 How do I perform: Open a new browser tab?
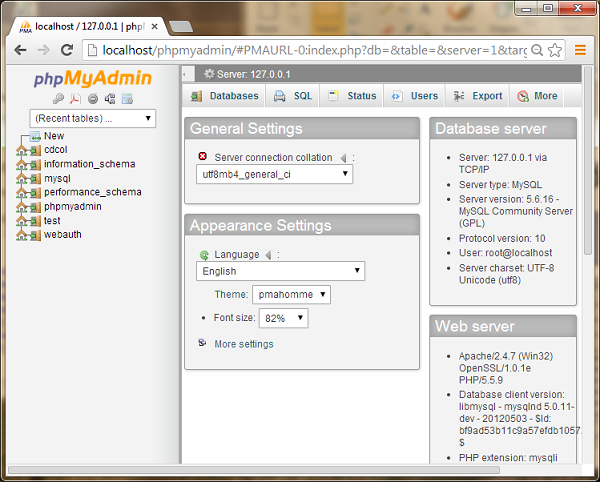point(181,27)
